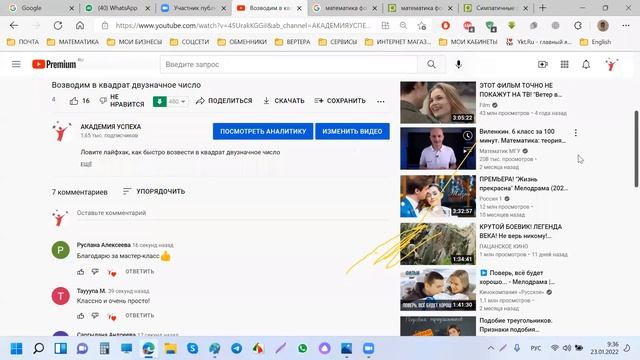This screenshot has height=360, width=640.
Task: Reply to Таууупа М.'s comment via ОТВЕТИТЬ
Action: click(x=140, y=316)
